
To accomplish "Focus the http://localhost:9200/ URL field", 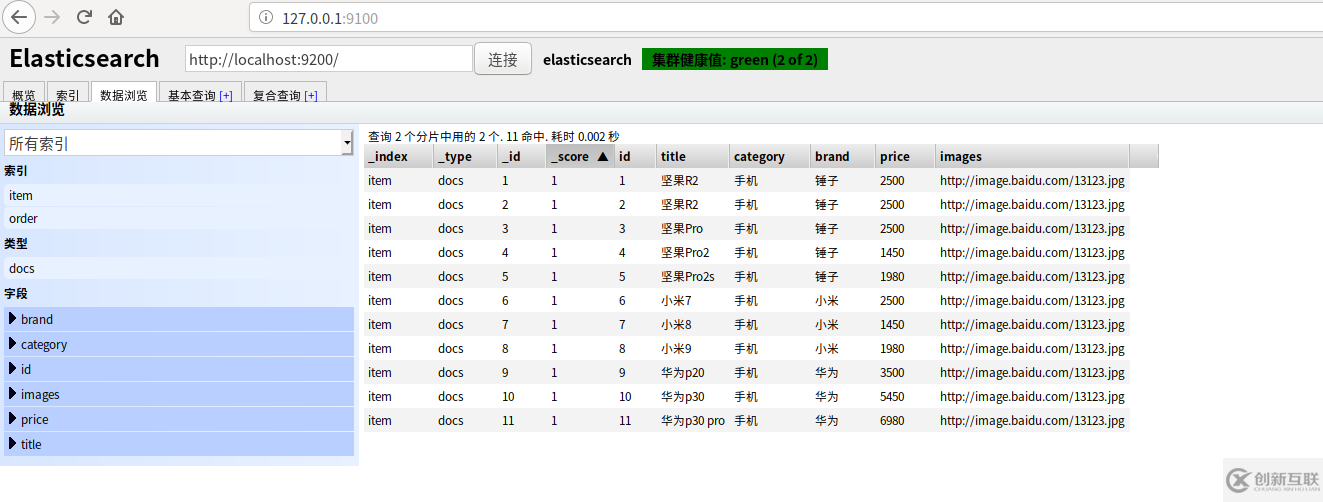I will coord(329,59).
